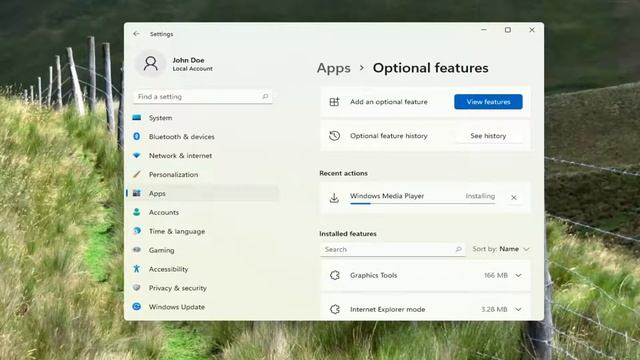The image size is (640, 360).
Task: Select Apps in the sidebar
Action: 202,193
